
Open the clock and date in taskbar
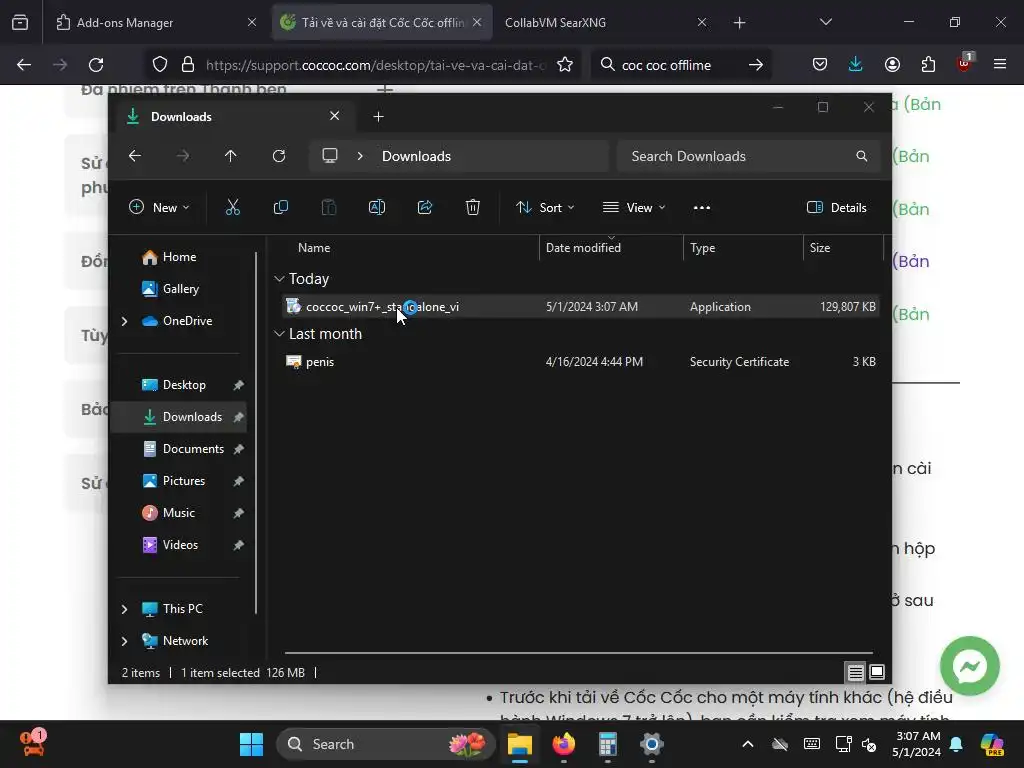(x=916, y=744)
